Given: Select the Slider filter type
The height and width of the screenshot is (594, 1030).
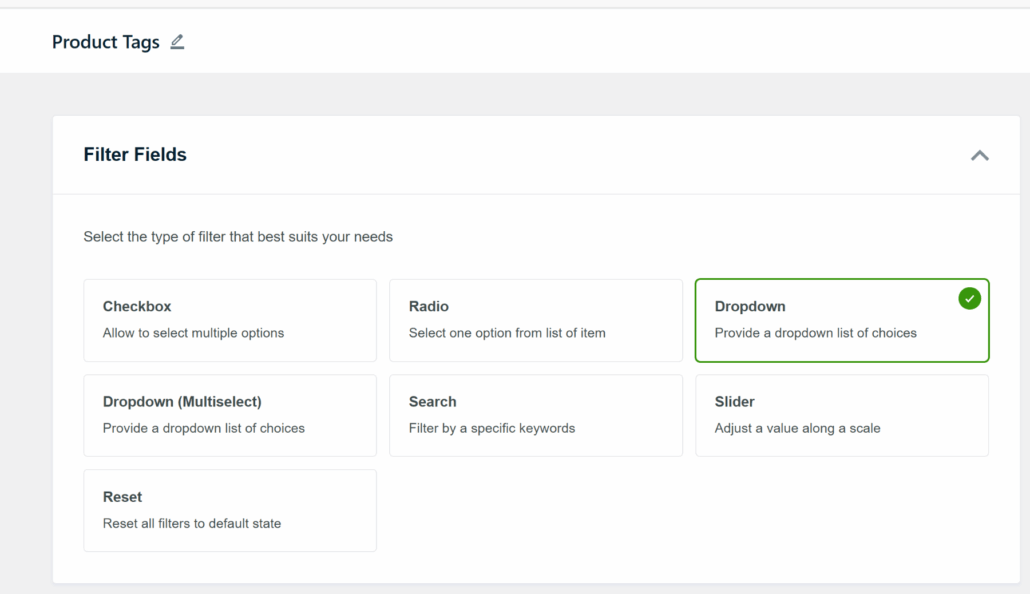Looking at the screenshot, I should (x=841, y=415).
